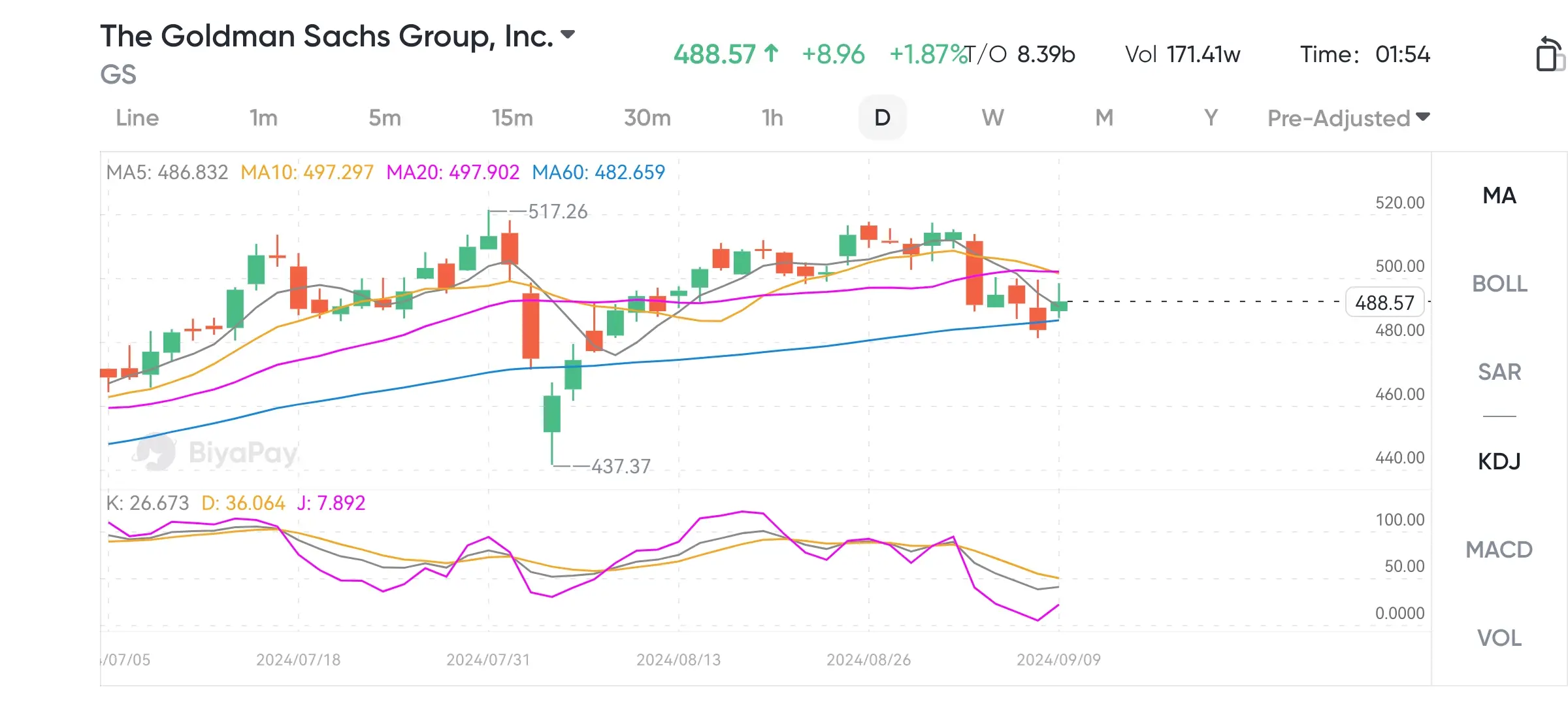Click the 50.00 KDJ axis label
This screenshot has height=706, width=1568.
point(1405,566)
